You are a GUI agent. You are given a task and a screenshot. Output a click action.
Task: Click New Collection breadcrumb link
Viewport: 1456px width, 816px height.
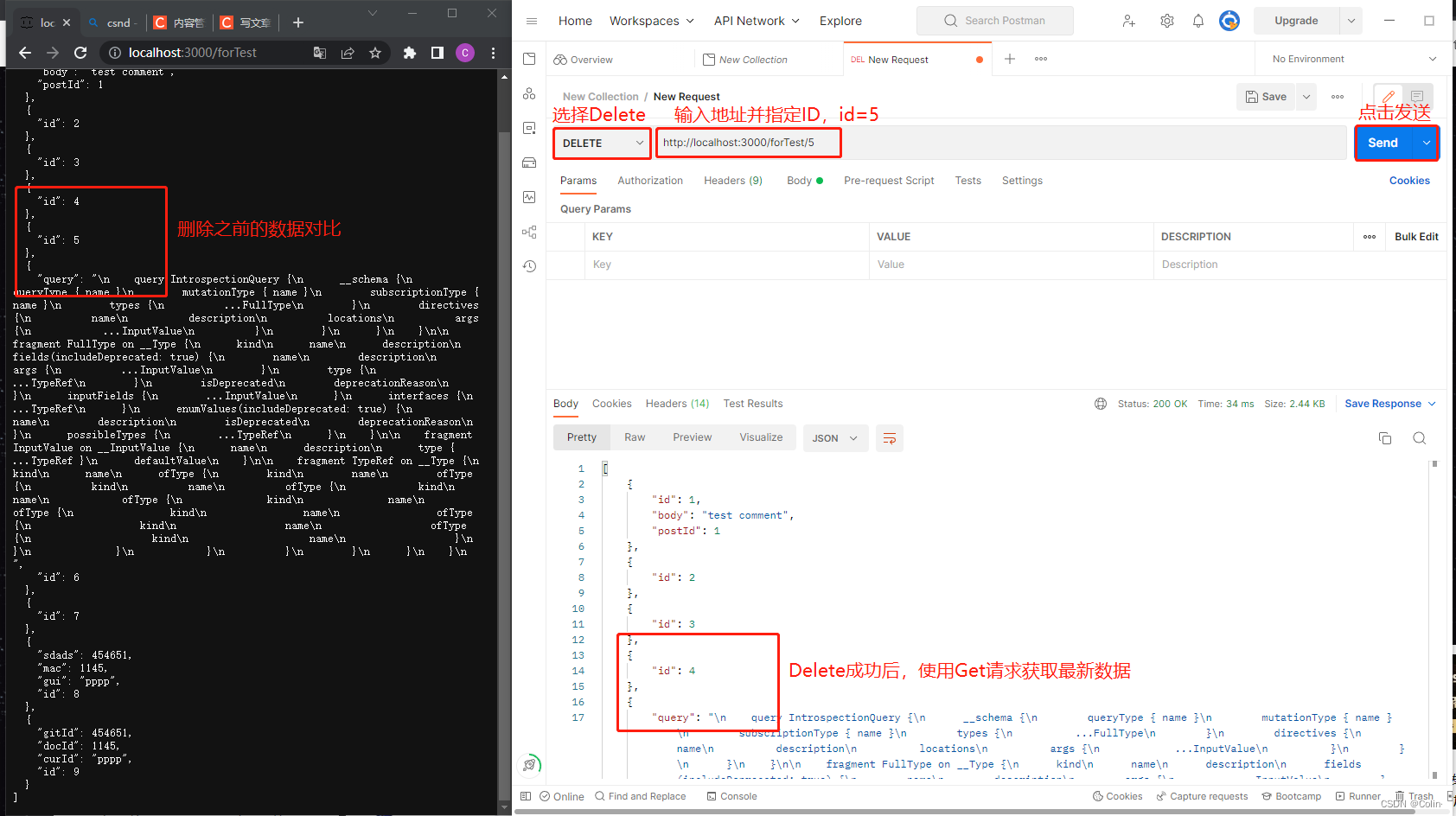pos(600,97)
